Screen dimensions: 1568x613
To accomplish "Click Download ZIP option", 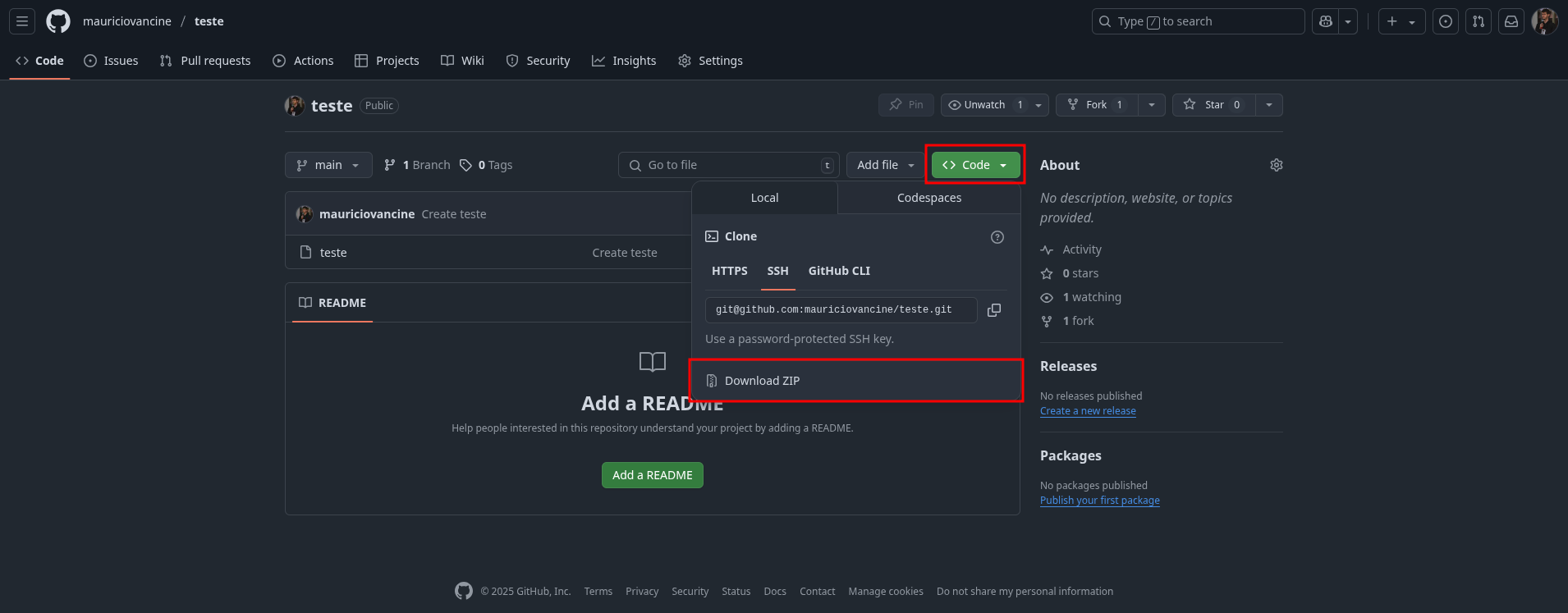I will [x=762, y=381].
